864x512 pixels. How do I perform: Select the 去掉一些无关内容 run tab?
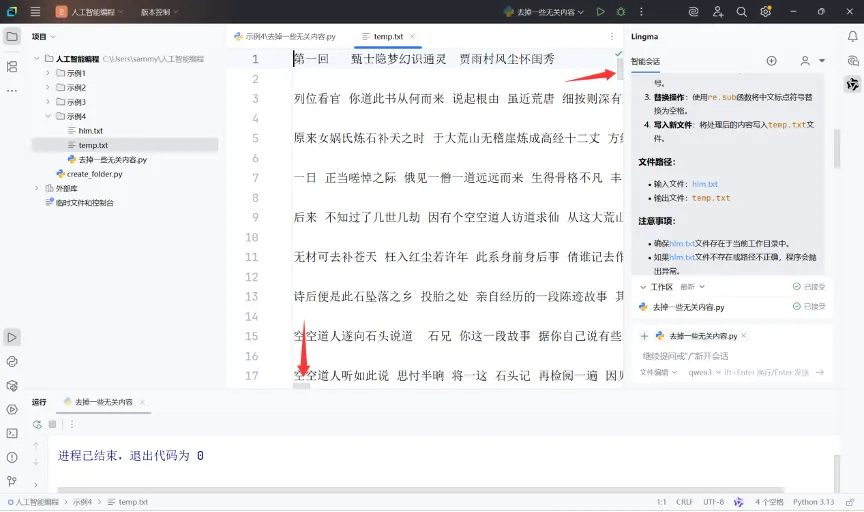104,402
